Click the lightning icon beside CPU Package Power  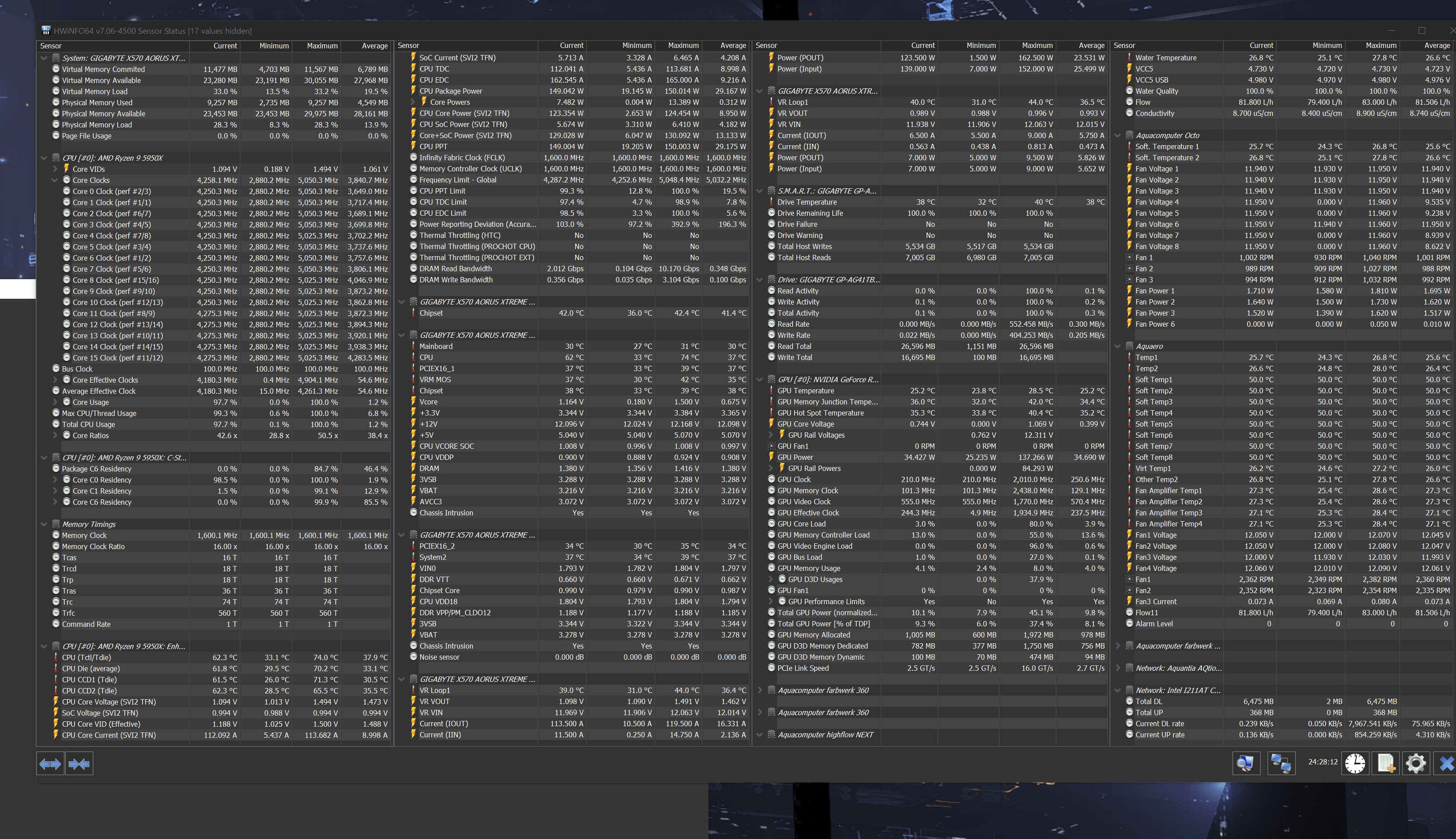pos(413,91)
